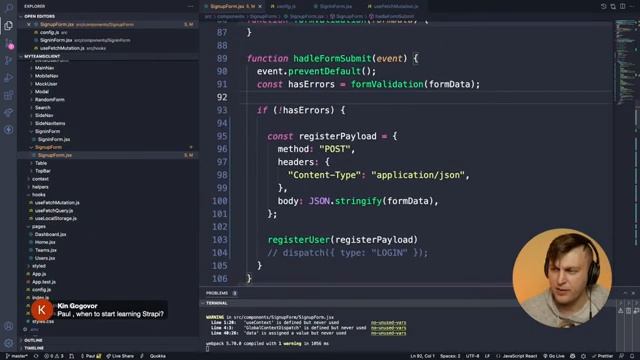Collapse the hooks folder
The height and width of the screenshot is (360, 640).
pos(38,195)
